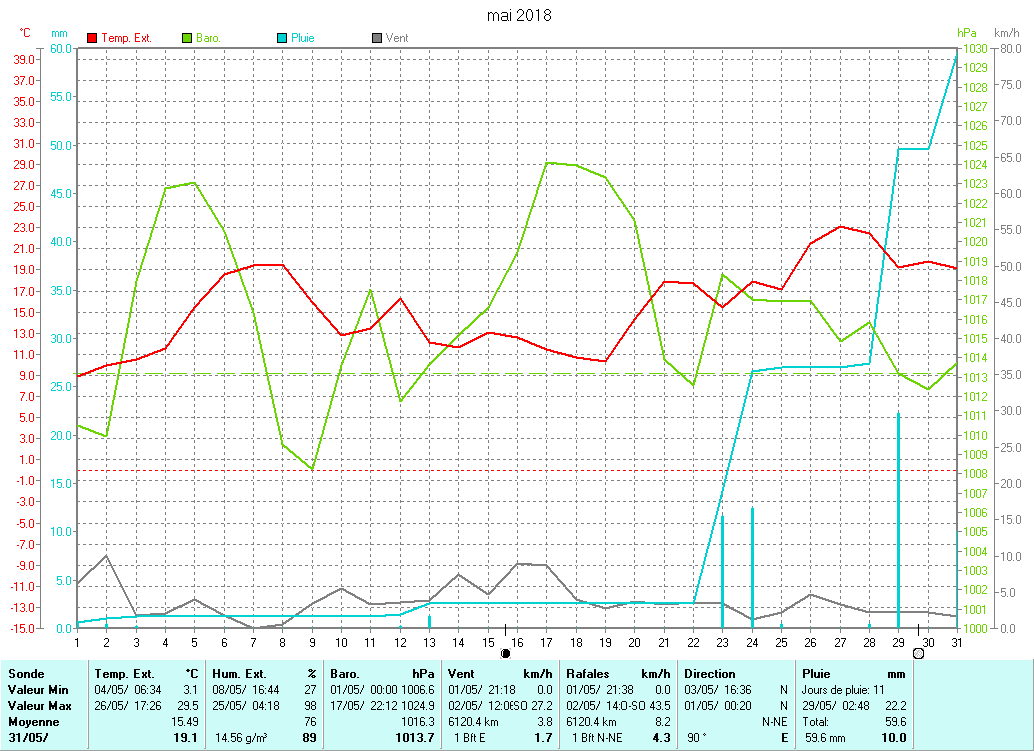Select the Direction column header
1034x751 pixels.
711,674
